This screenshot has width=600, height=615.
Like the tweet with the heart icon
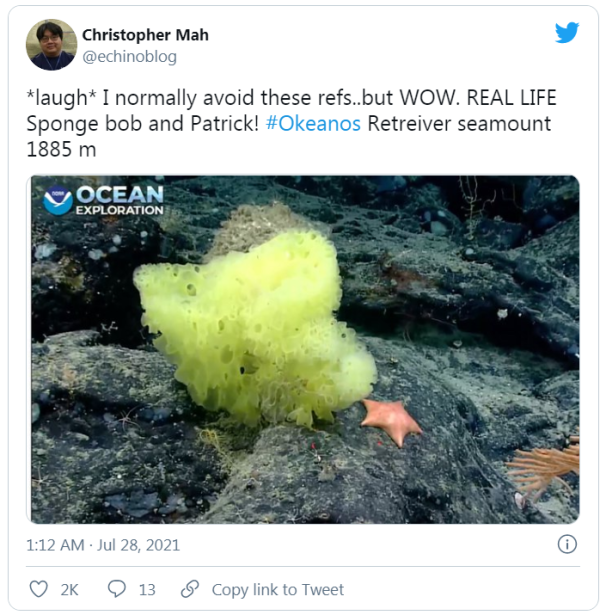click(39, 589)
